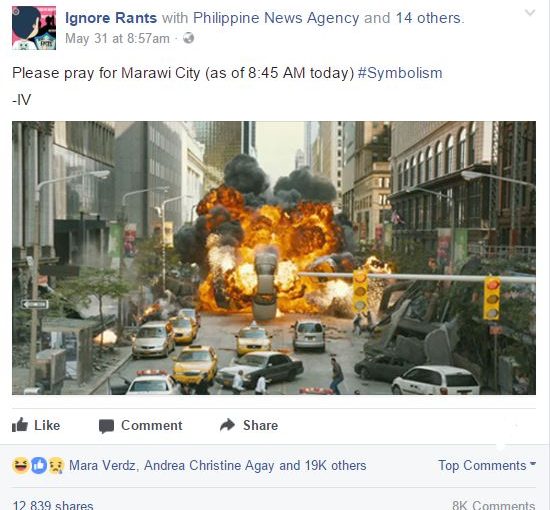Click the Haha laughing reaction emoji
The height and width of the screenshot is (510, 550).
[x=21, y=466]
